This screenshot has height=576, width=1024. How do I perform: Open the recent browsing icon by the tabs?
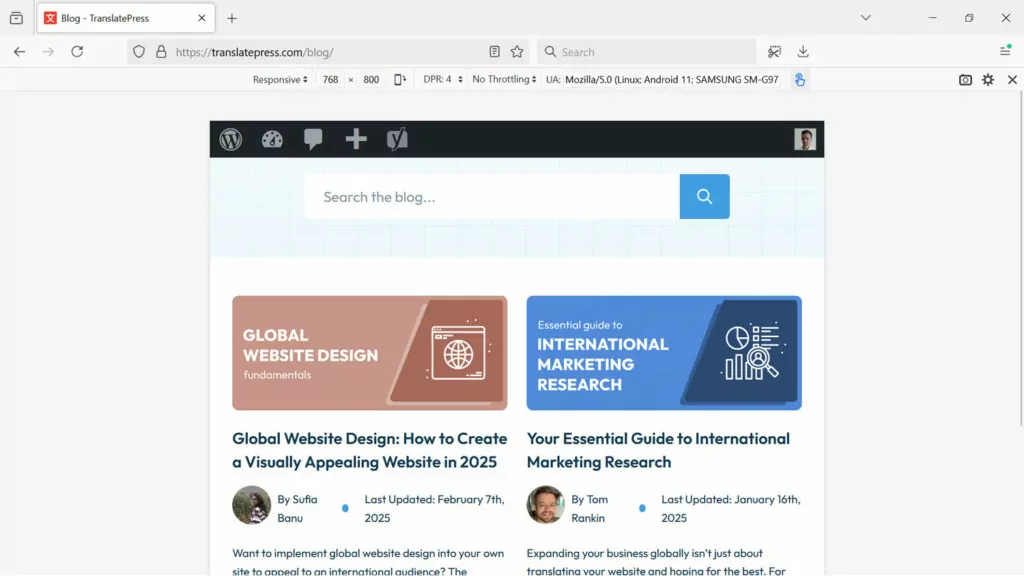point(16,18)
